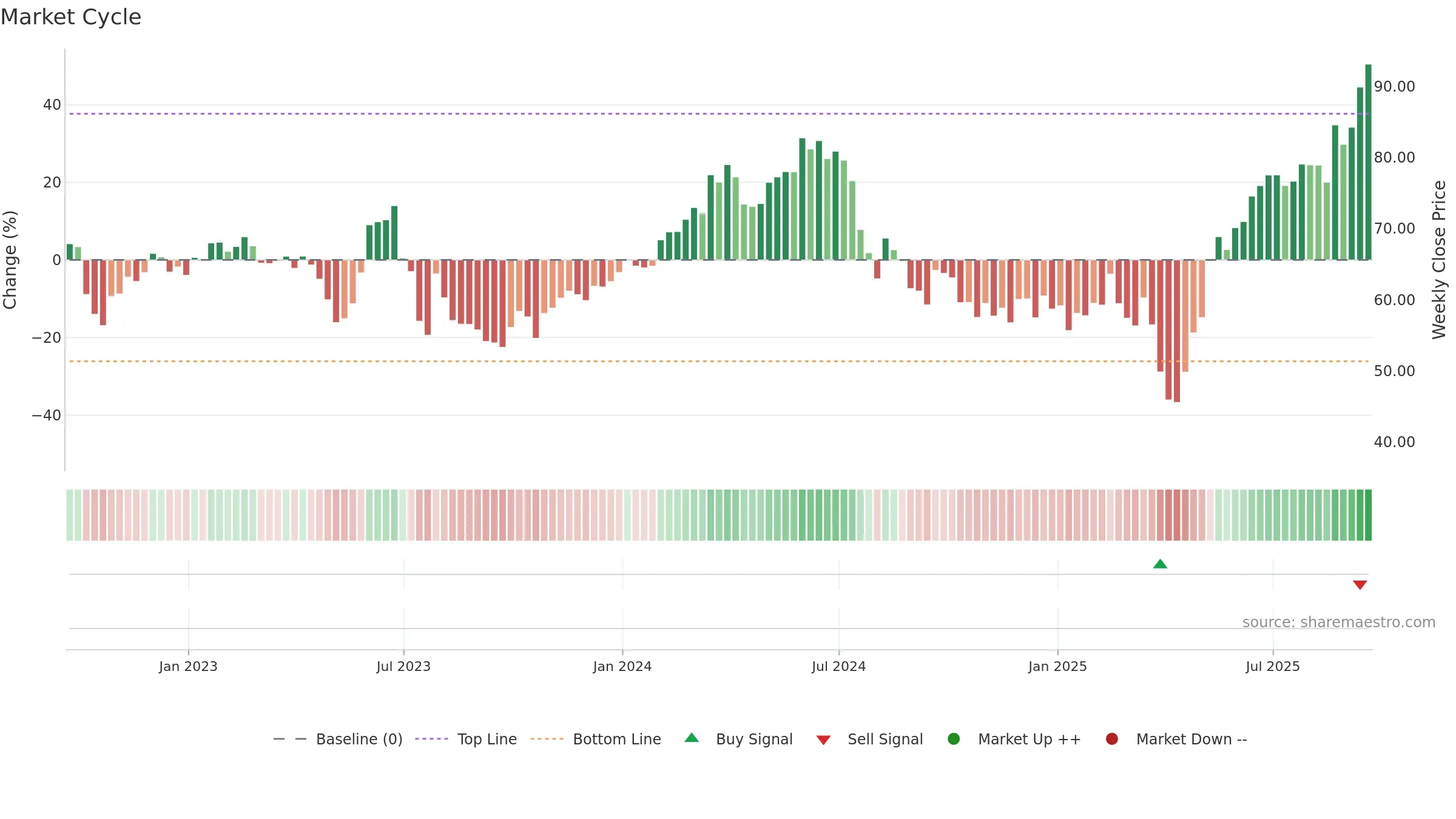The image size is (1456, 819).
Task: Click the '70.00' price tick label
Action: click(1394, 229)
